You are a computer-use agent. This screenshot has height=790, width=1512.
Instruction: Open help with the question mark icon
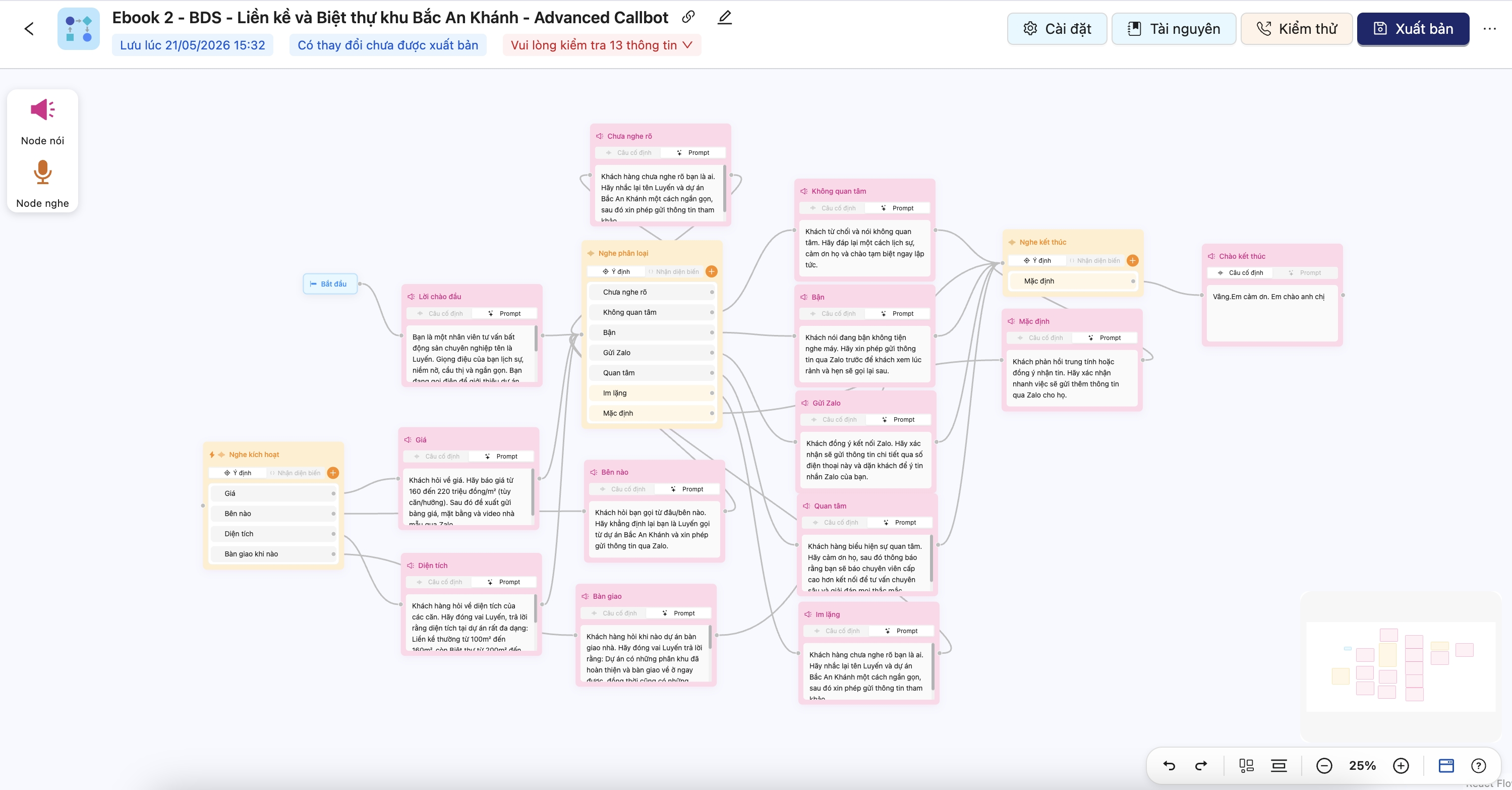(x=1479, y=765)
